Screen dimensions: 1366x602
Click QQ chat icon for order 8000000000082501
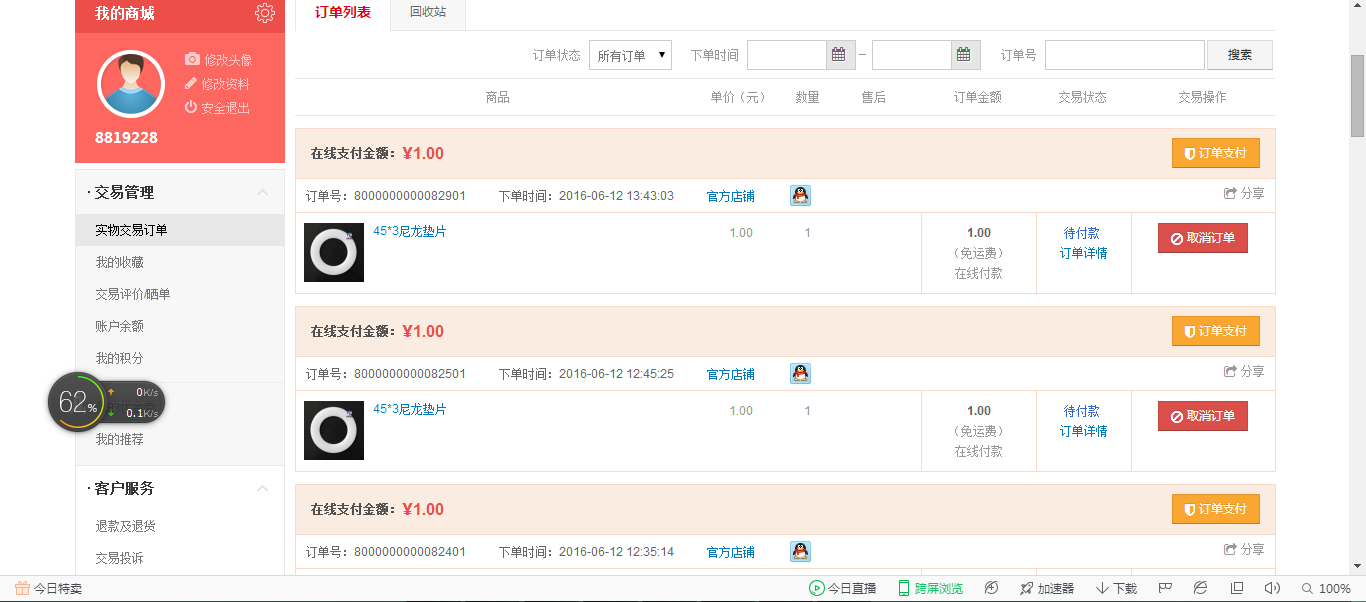800,373
